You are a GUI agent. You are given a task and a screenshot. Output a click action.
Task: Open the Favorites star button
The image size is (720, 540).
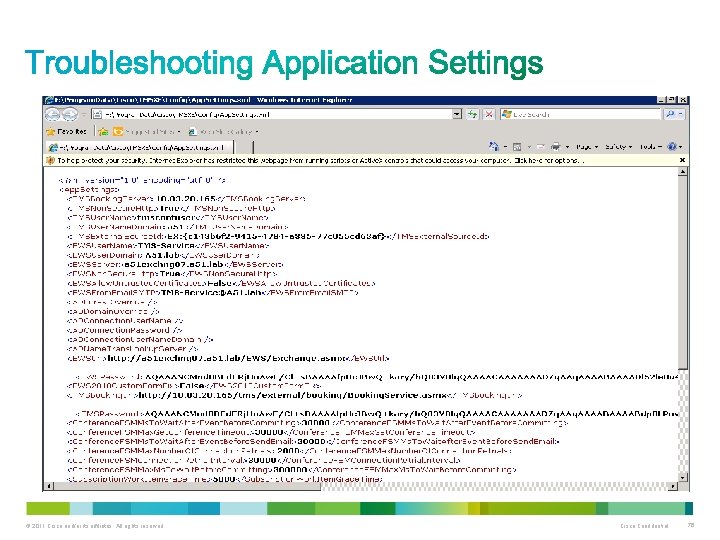coord(67,132)
